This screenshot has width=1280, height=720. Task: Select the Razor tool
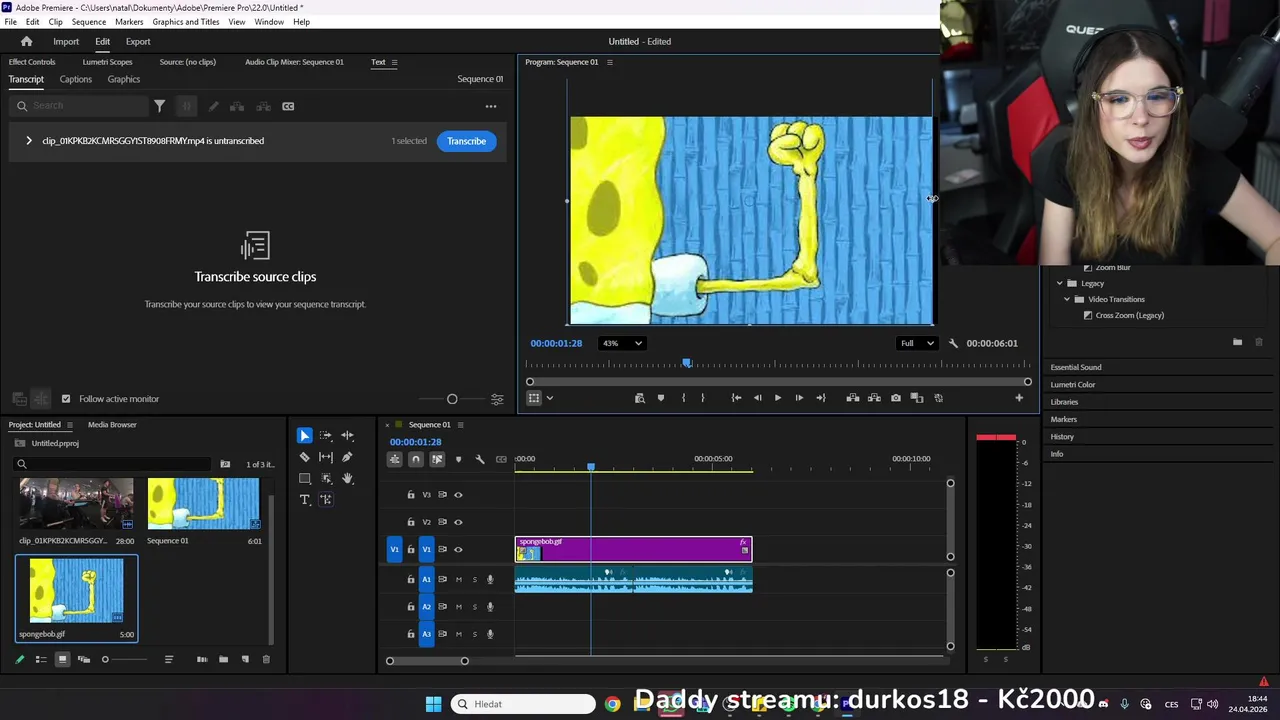coord(304,457)
